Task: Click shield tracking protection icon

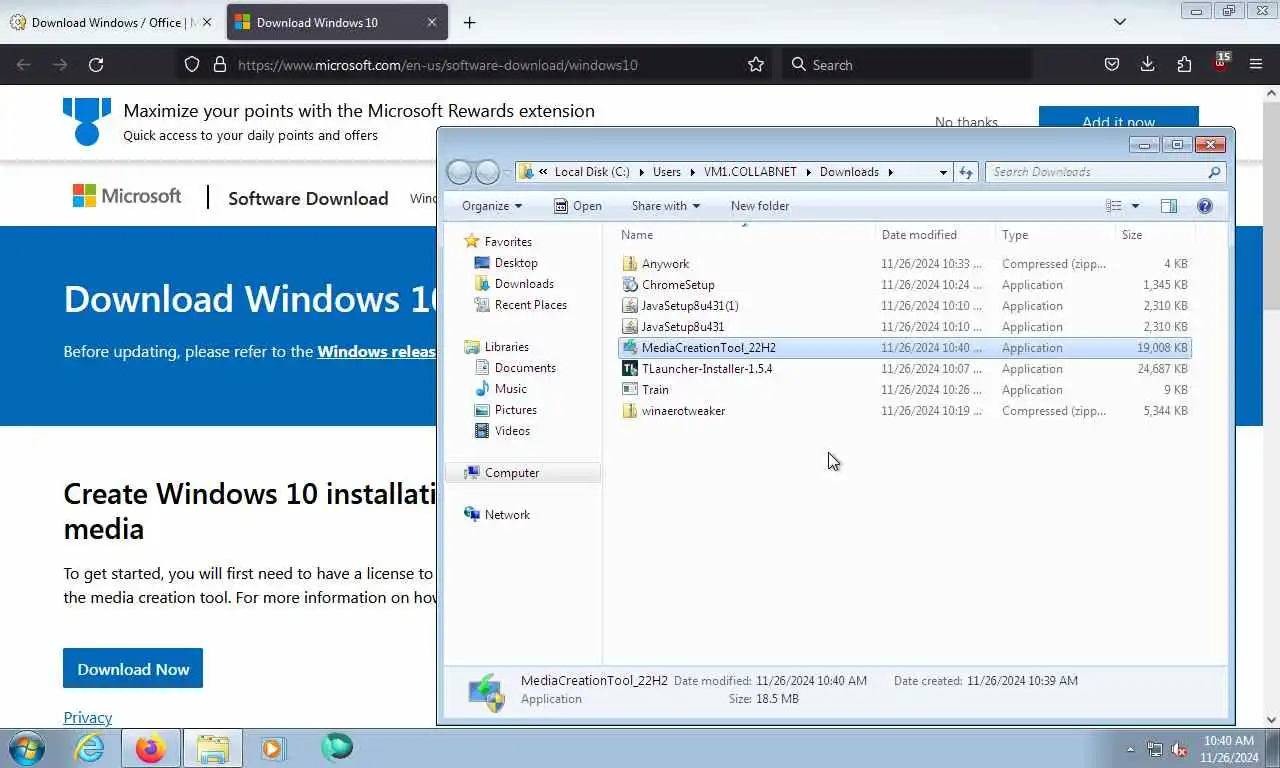Action: pos(192,65)
